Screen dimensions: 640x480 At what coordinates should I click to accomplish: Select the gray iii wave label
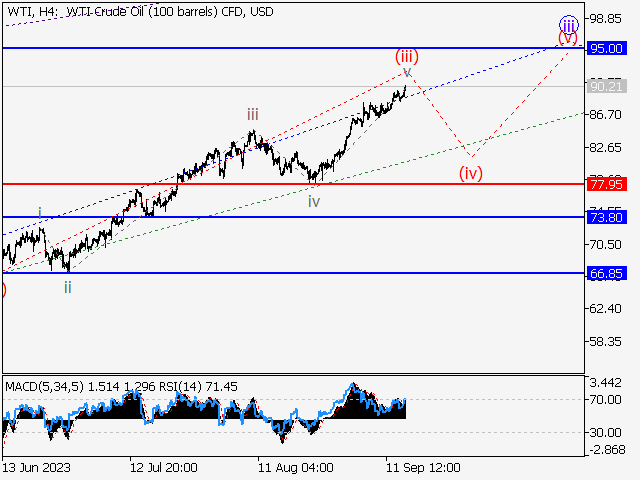[253, 115]
